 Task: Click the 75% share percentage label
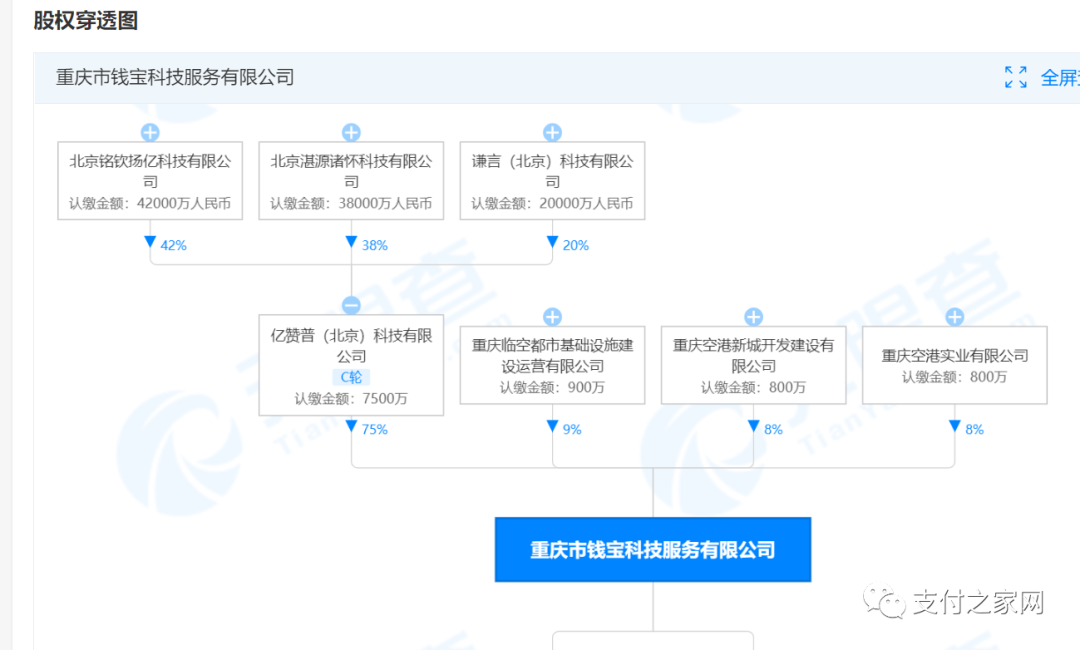(x=375, y=430)
